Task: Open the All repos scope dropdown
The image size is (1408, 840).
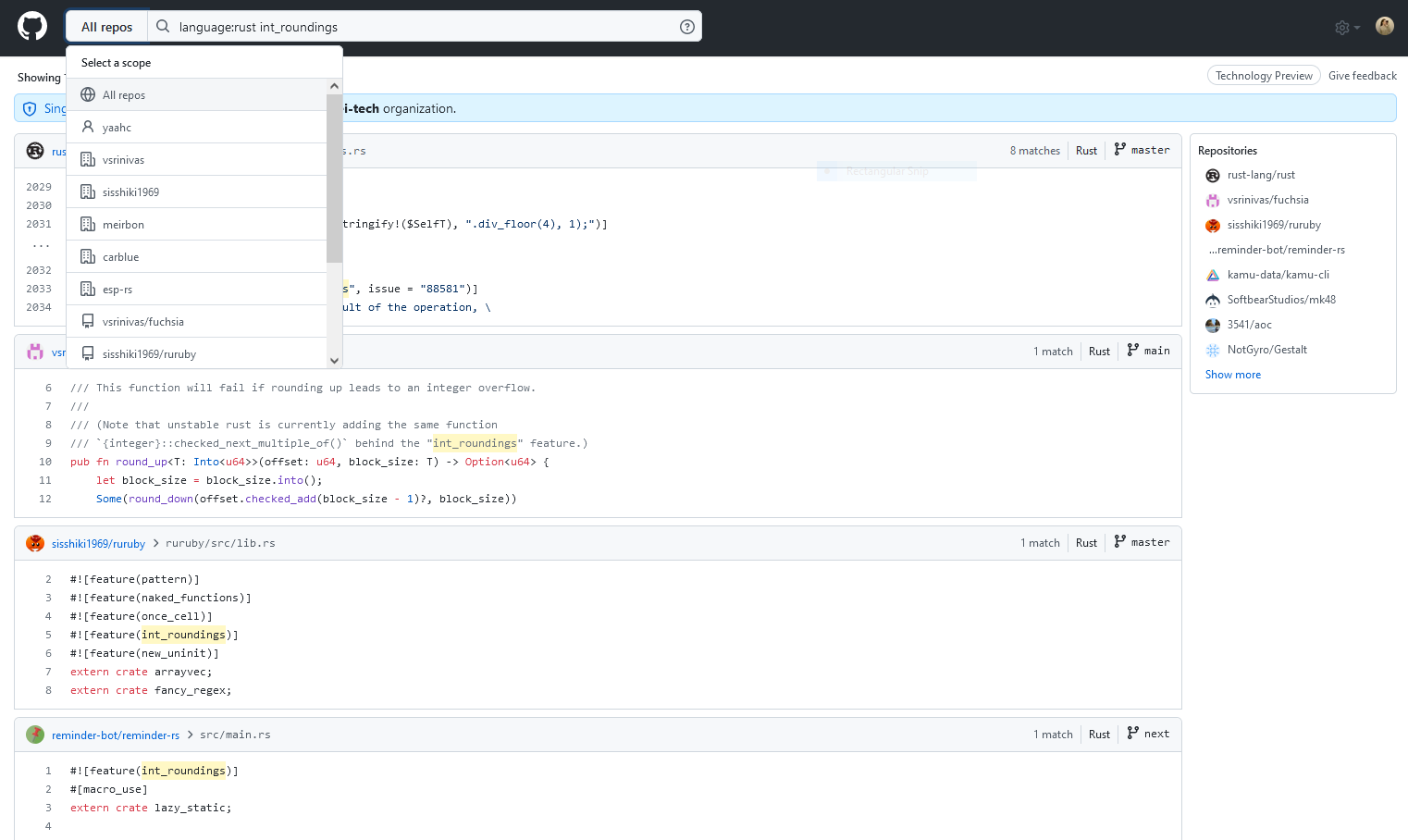Action: (x=106, y=27)
